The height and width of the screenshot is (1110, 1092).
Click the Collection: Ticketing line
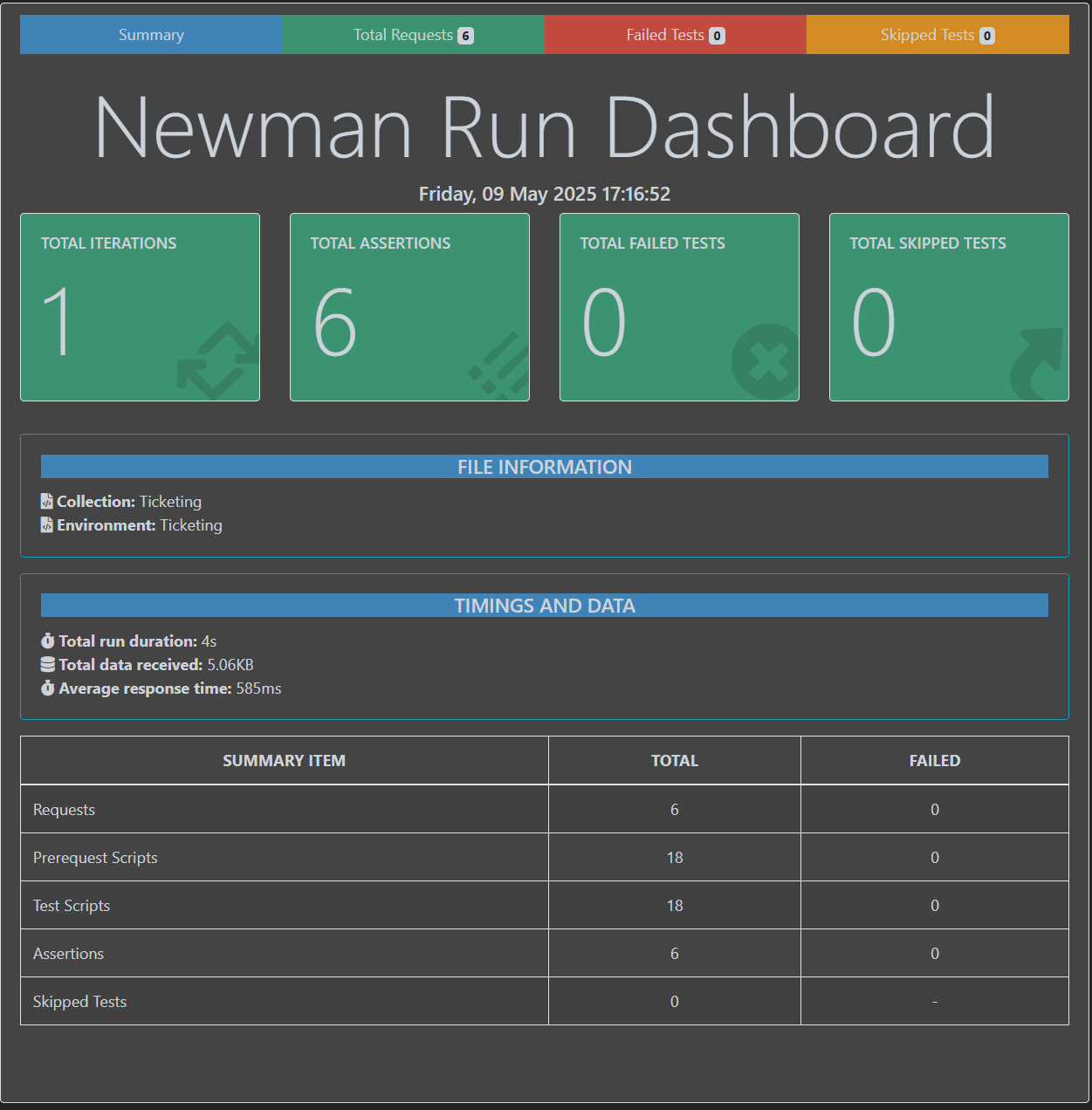[121, 502]
